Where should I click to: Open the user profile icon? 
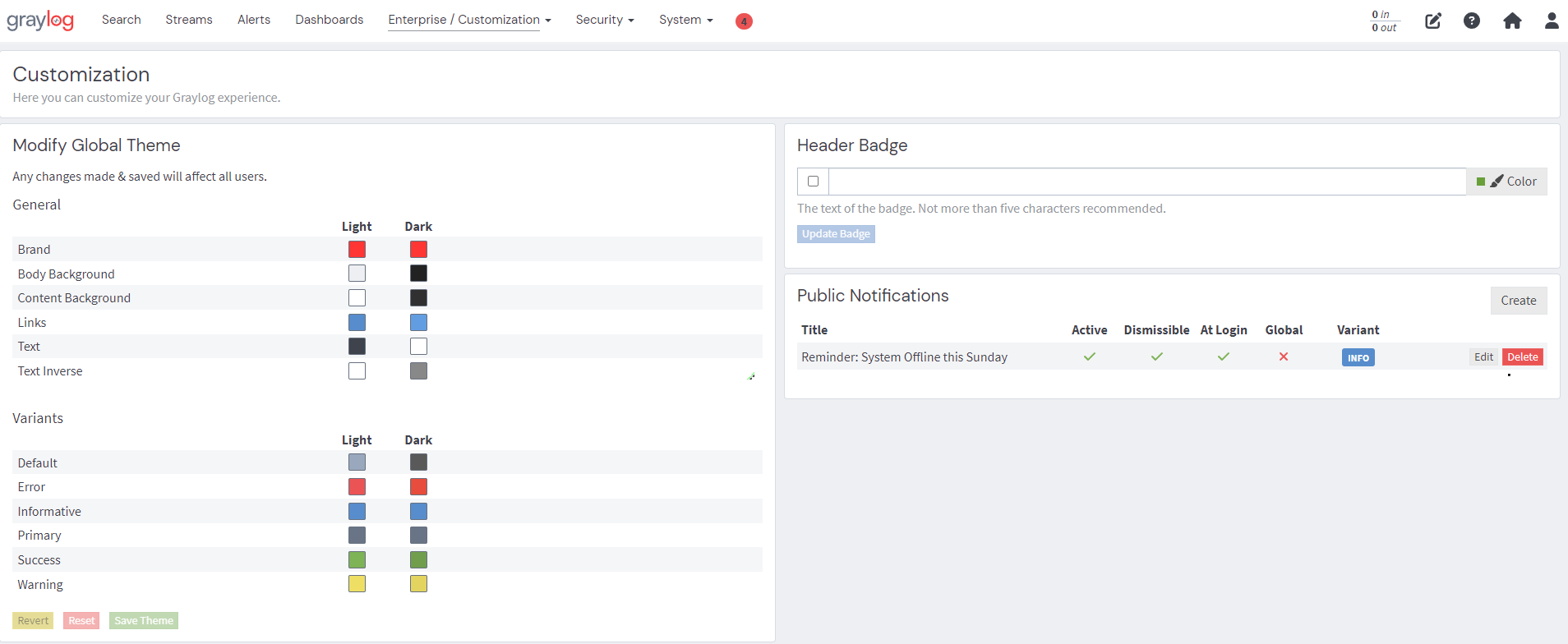coord(1551,21)
